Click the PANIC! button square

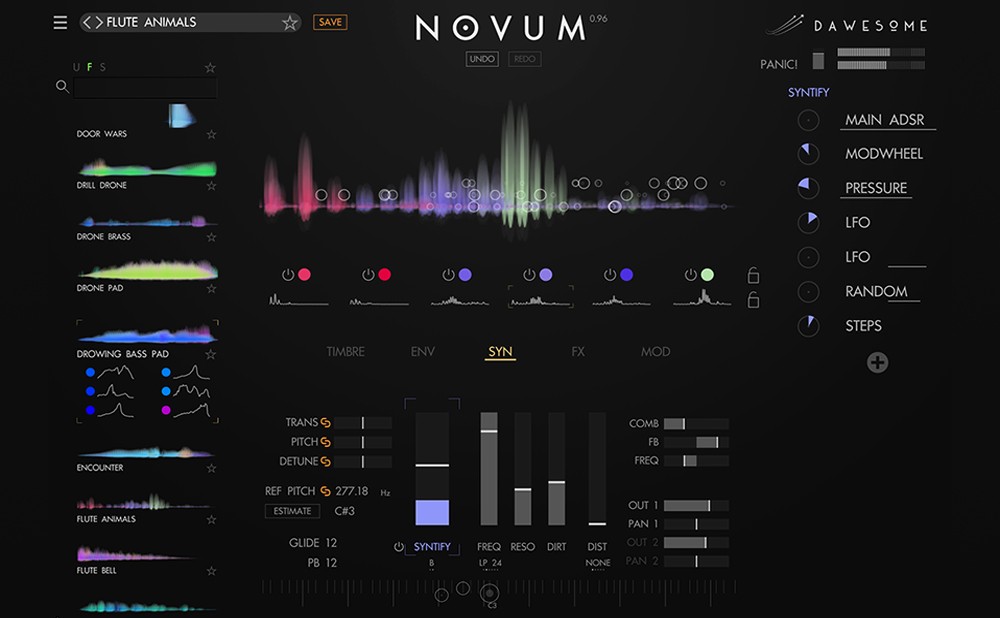point(818,61)
